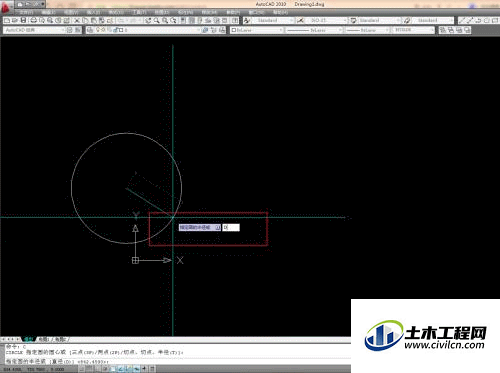Click the New drawing icon in toolbar
Screen dimensions: 500x373
coord(7,21)
